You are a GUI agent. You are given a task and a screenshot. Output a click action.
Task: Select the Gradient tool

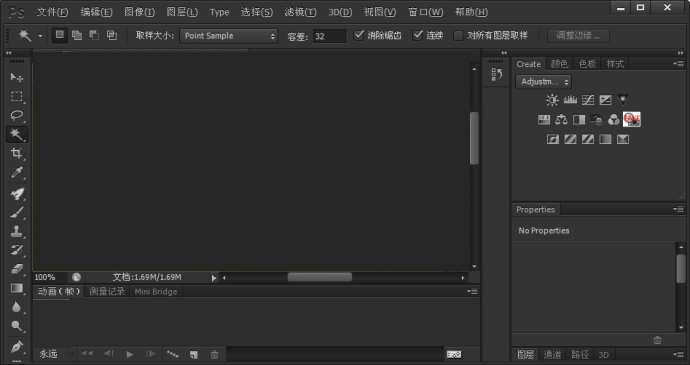(17, 288)
